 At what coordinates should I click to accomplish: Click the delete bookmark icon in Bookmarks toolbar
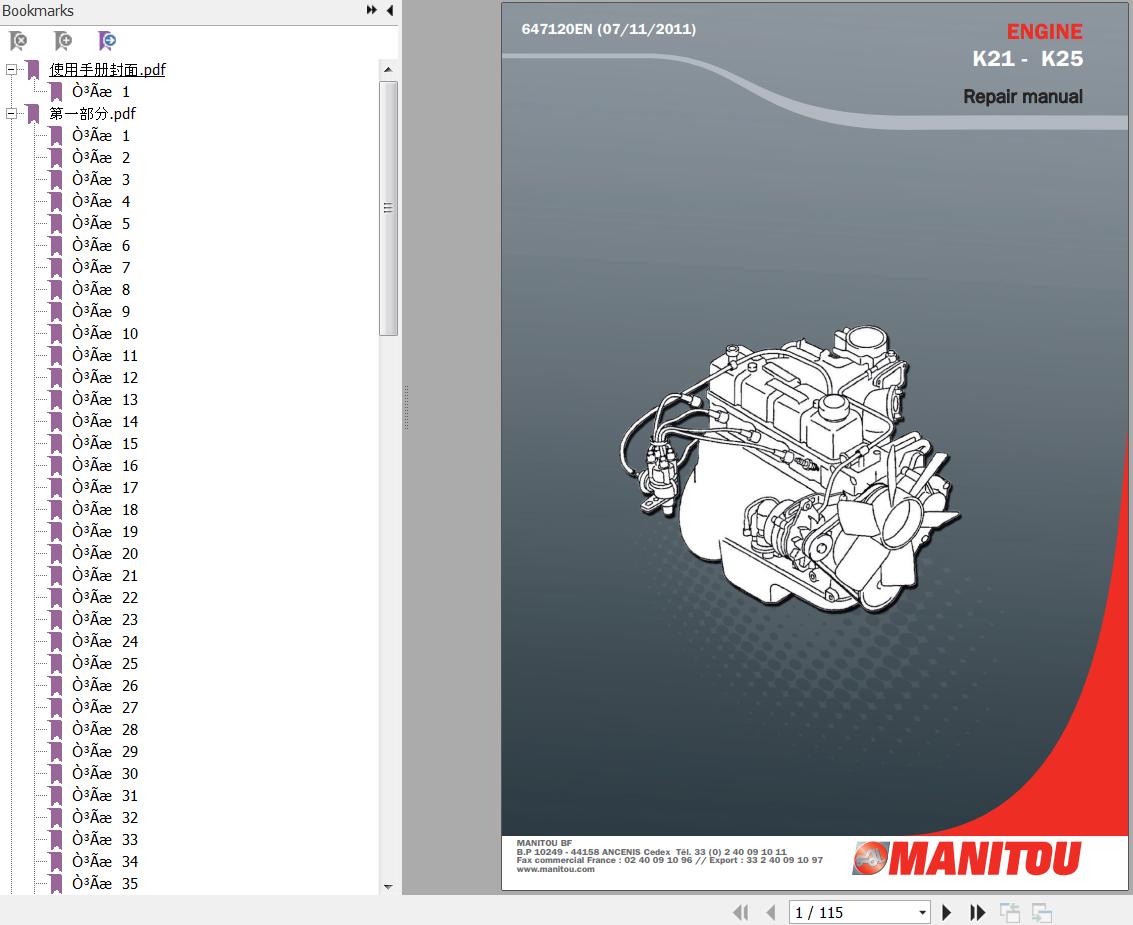click(18, 40)
